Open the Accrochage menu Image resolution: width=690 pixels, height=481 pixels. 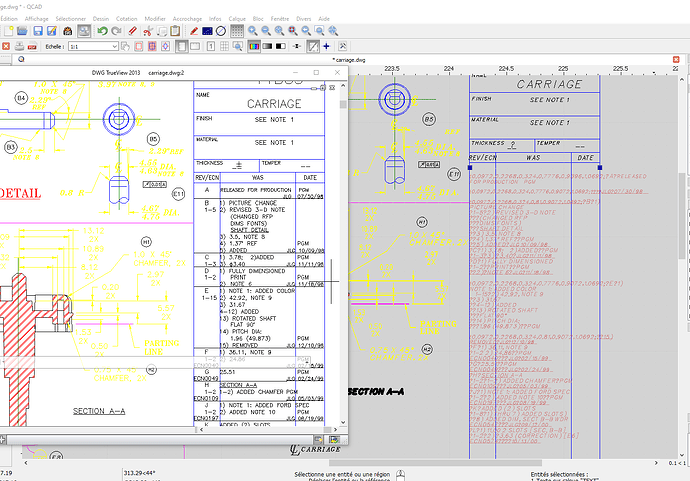(x=187, y=18)
